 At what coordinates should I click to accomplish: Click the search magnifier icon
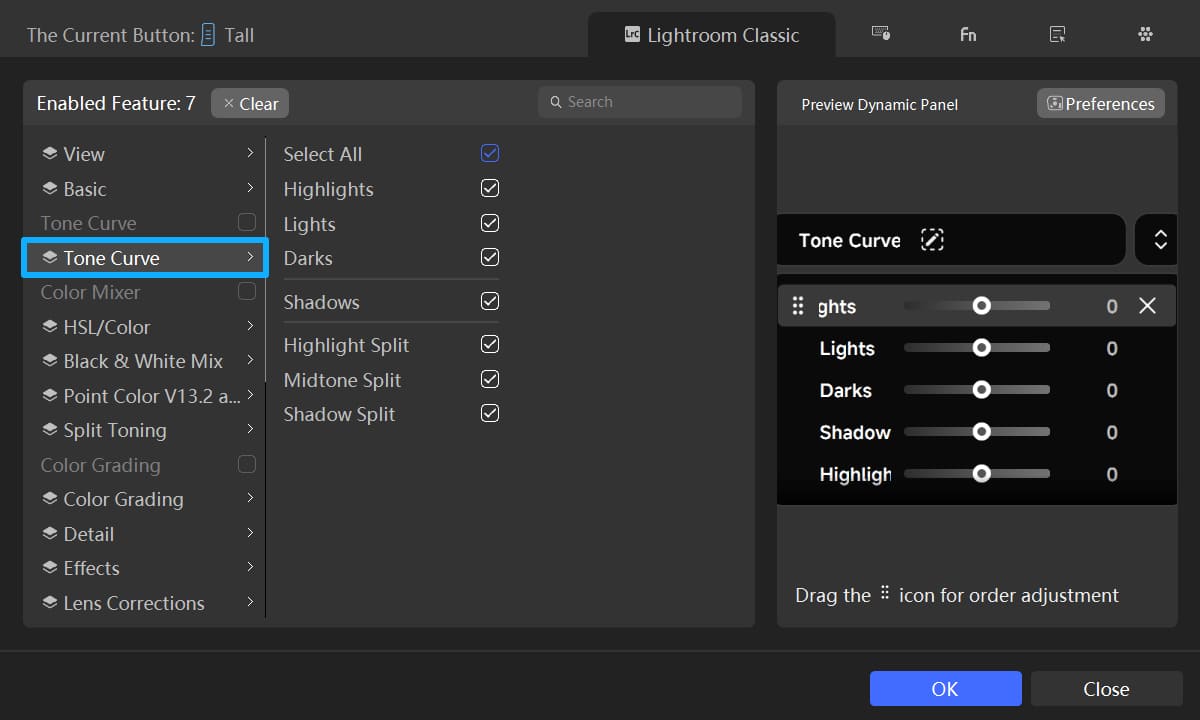557,102
